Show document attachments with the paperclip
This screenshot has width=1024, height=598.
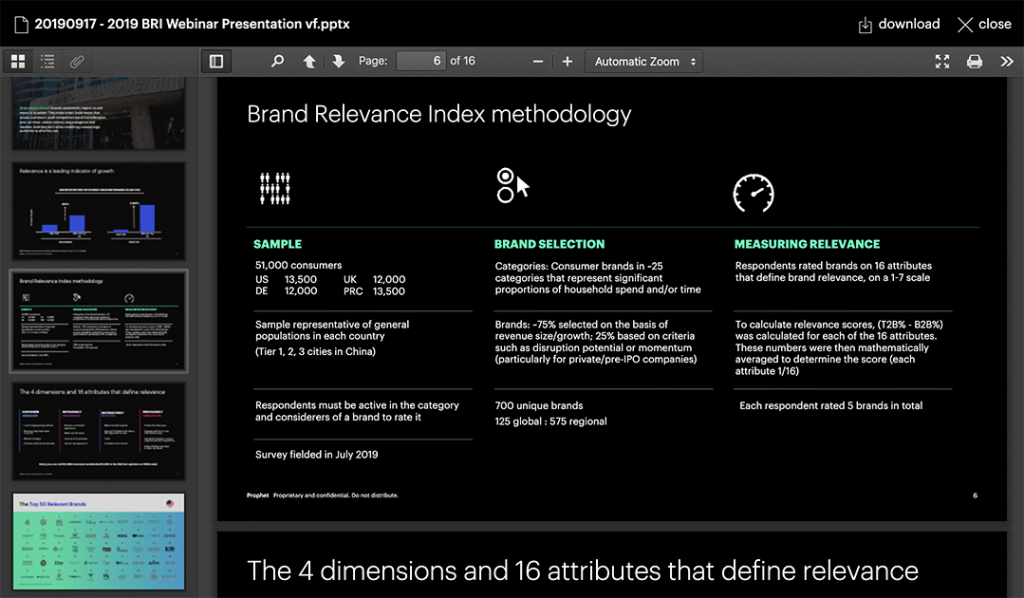coord(76,61)
